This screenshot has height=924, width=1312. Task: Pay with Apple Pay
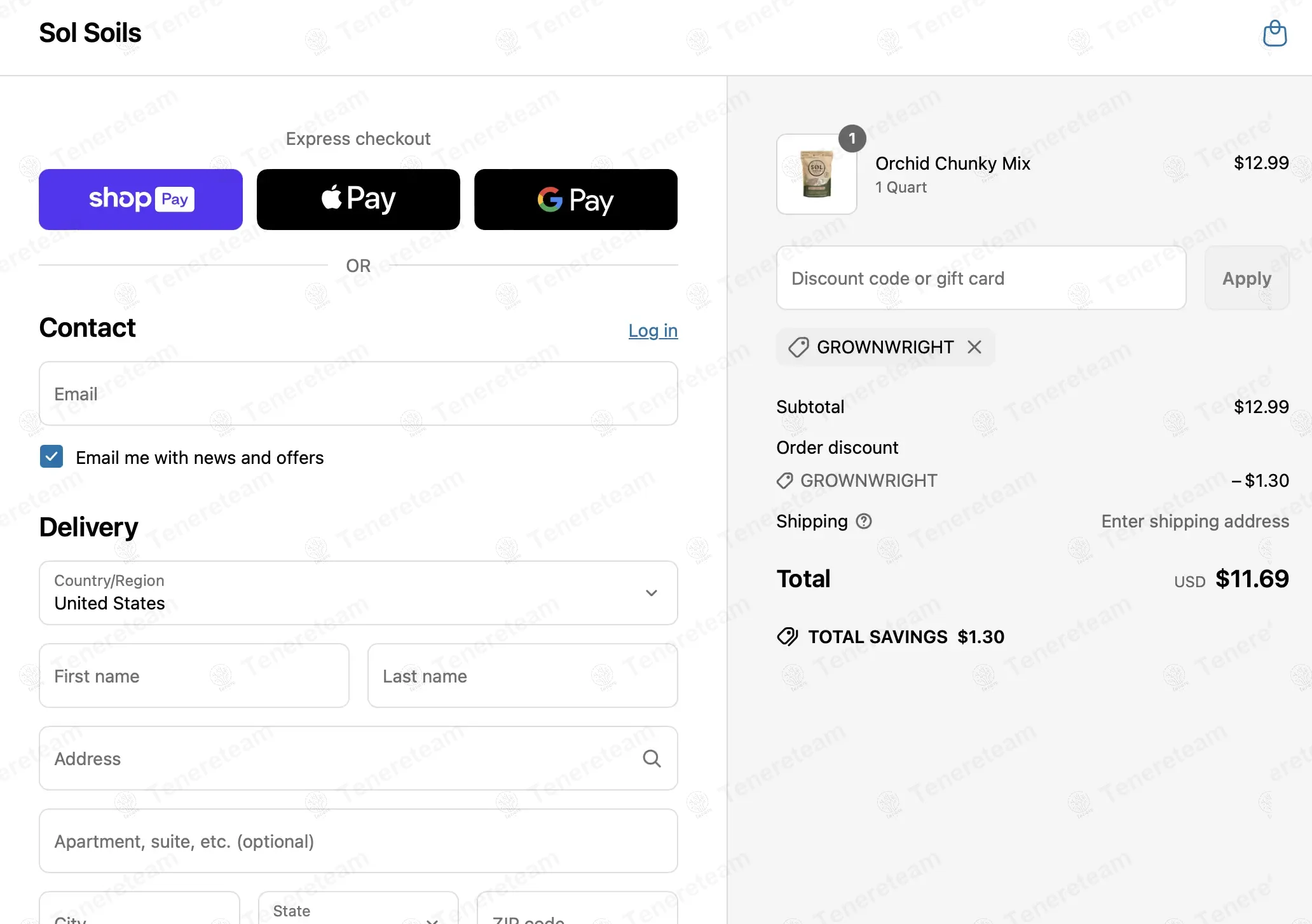359,200
